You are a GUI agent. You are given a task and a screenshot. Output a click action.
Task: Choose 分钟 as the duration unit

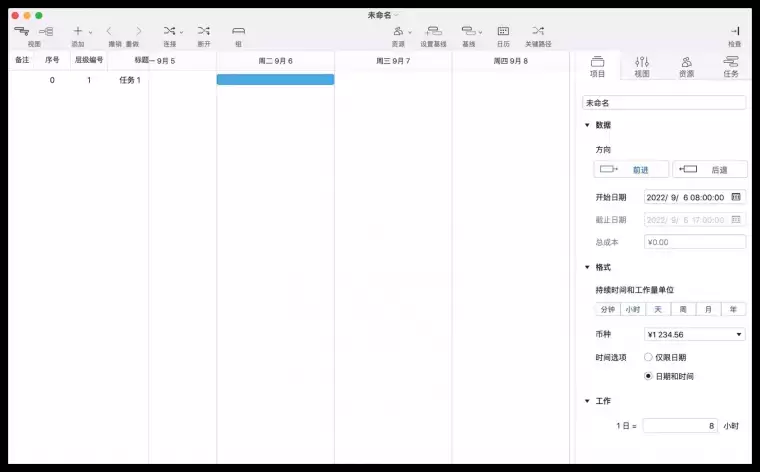[x=607, y=309]
